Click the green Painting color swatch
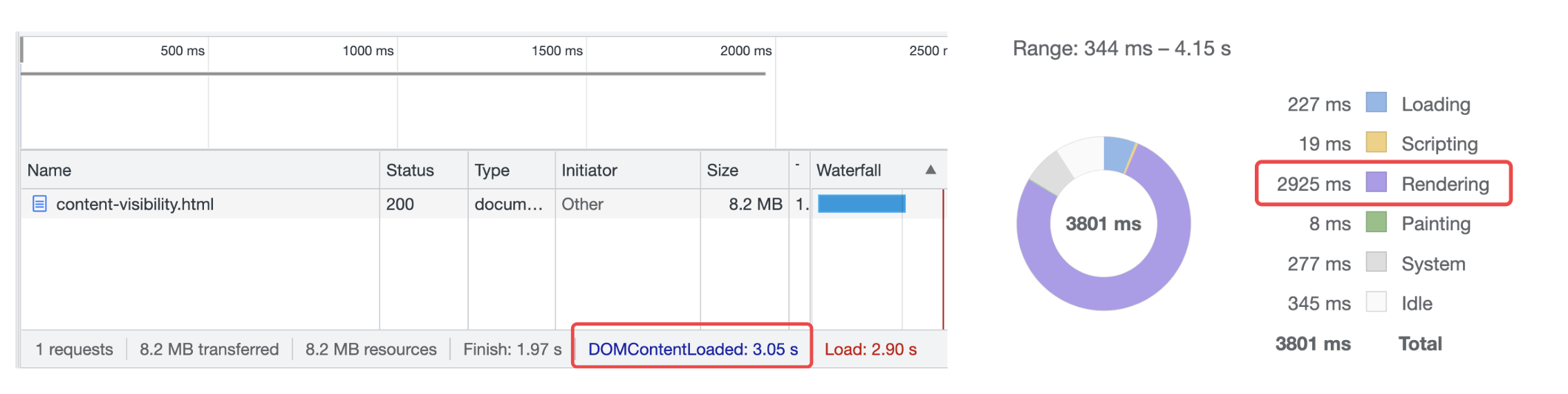Viewport: 1568px width, 394px height. (1376, 223)
